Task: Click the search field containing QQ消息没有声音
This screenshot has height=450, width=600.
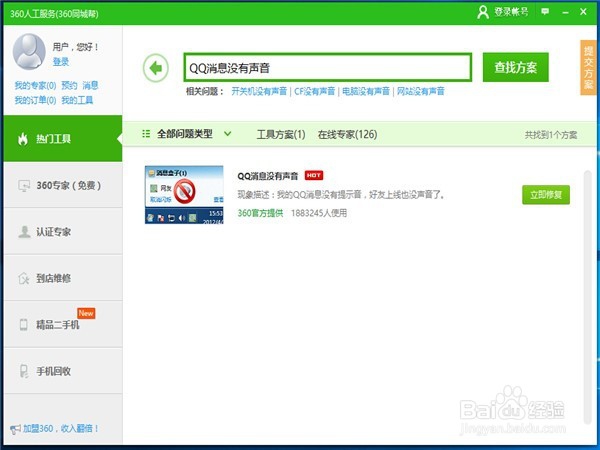Action: (328, 67)
